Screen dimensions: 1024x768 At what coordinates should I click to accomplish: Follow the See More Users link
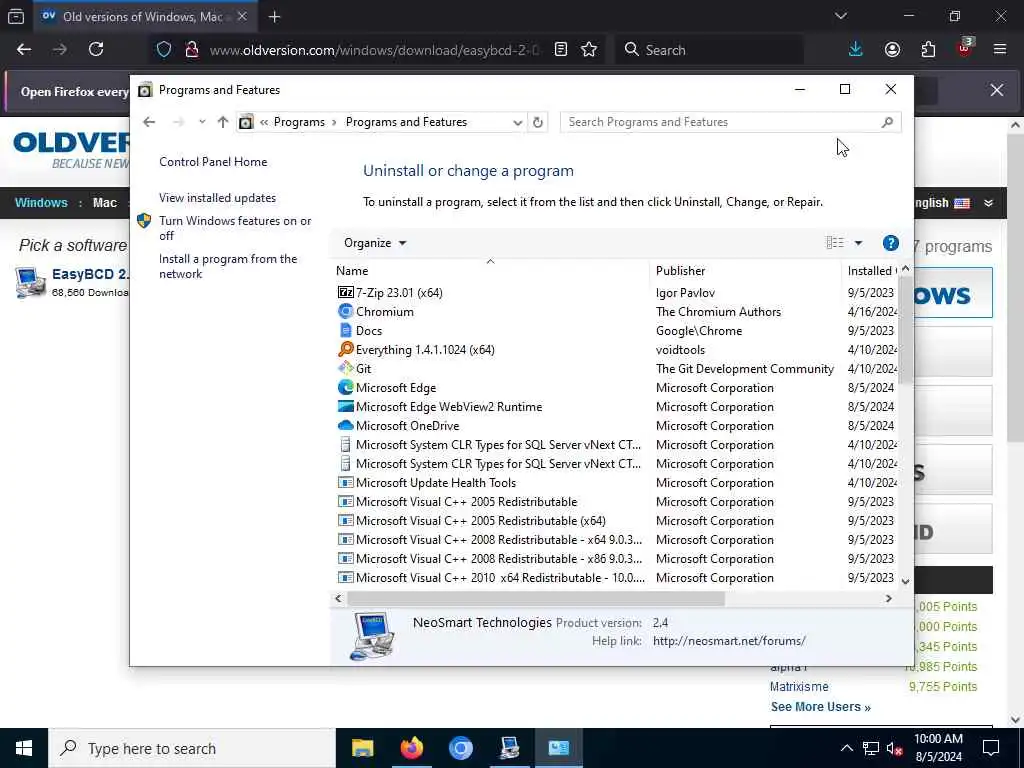pyautogui.click(x=820, y=707)
